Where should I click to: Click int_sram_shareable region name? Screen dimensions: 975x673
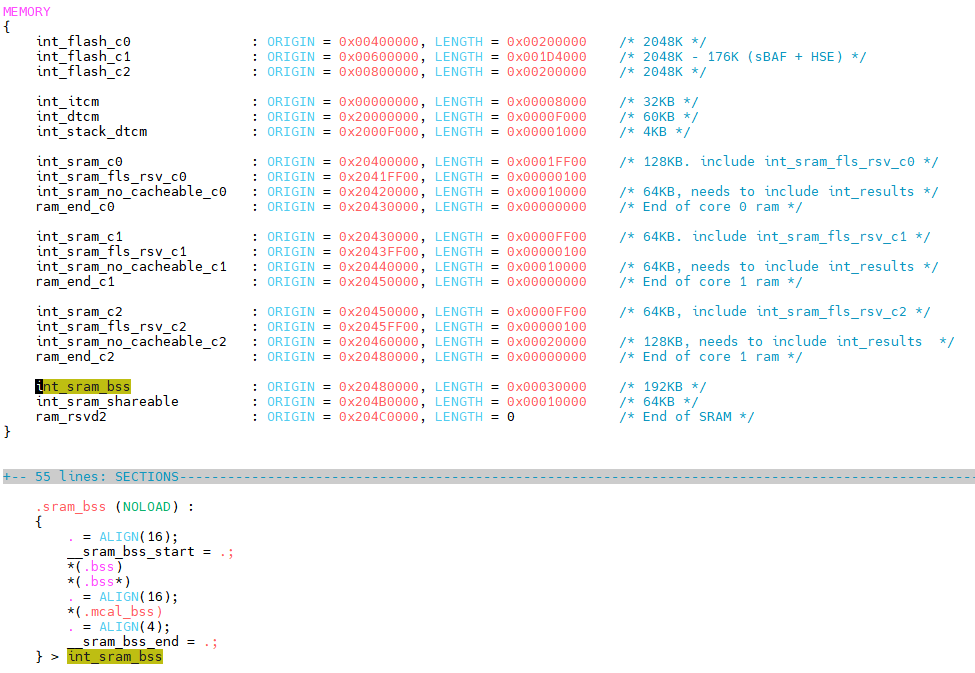[108, 401]
